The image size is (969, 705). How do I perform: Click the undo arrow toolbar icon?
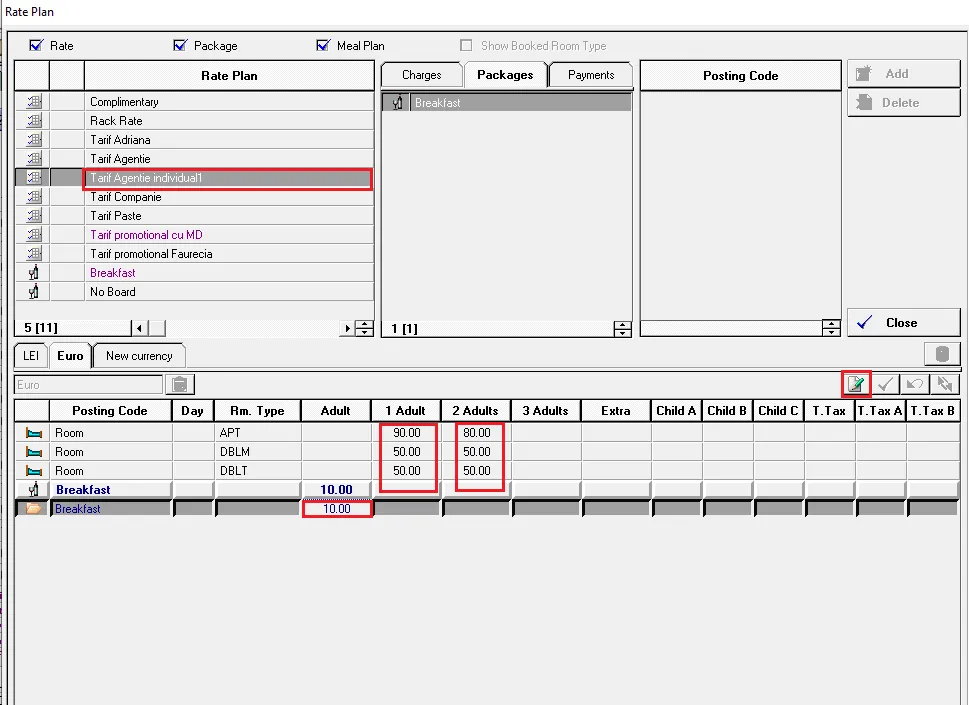915,384
